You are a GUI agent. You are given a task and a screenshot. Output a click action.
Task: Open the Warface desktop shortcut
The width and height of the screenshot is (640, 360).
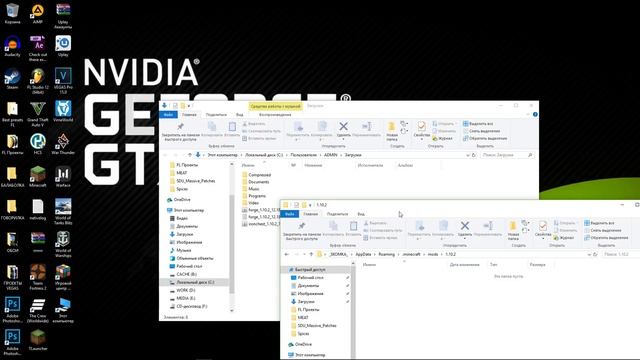(63, 176)
